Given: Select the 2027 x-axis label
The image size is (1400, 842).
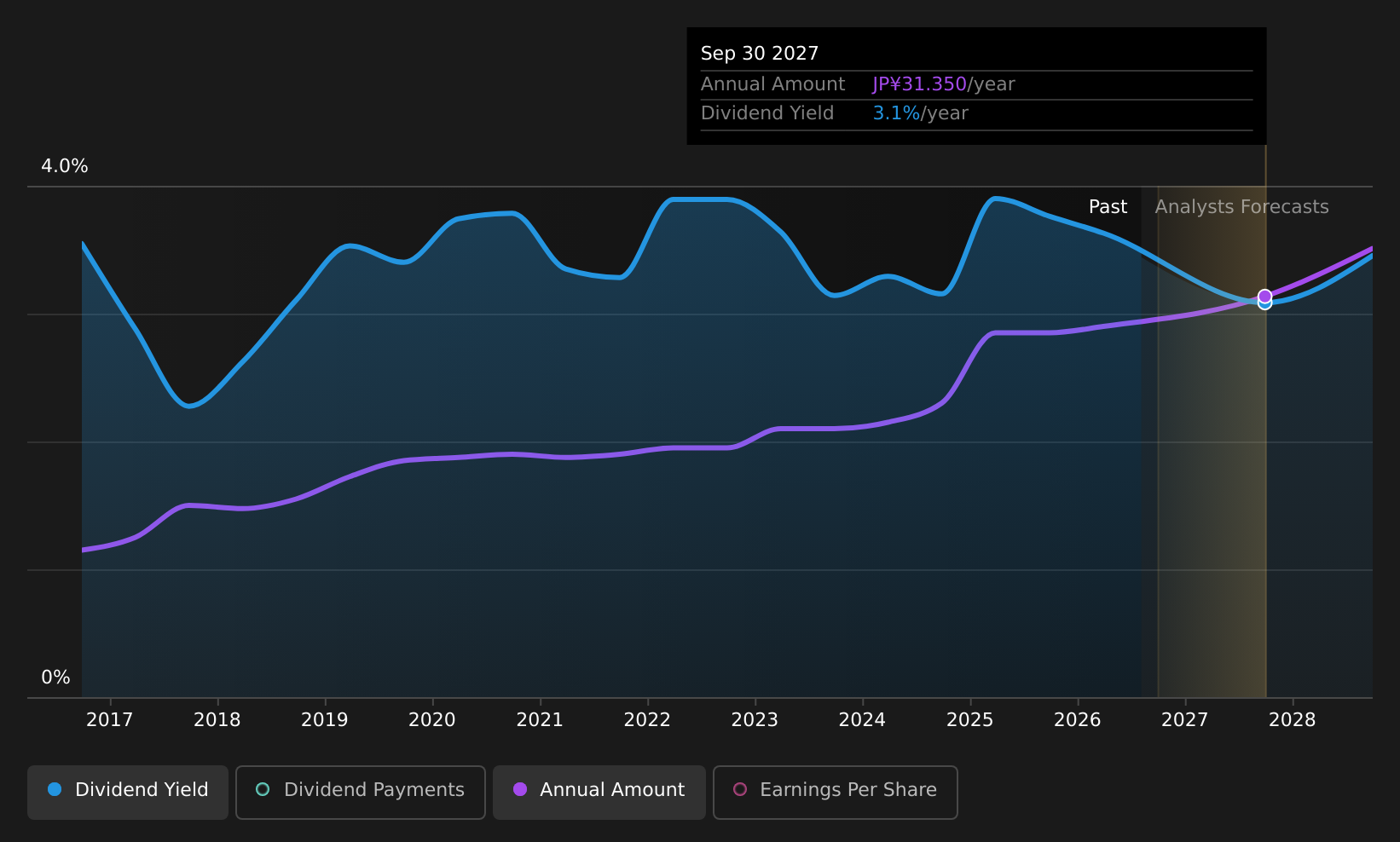Looking at the screenshot, I should click(x=1185, y=720).
